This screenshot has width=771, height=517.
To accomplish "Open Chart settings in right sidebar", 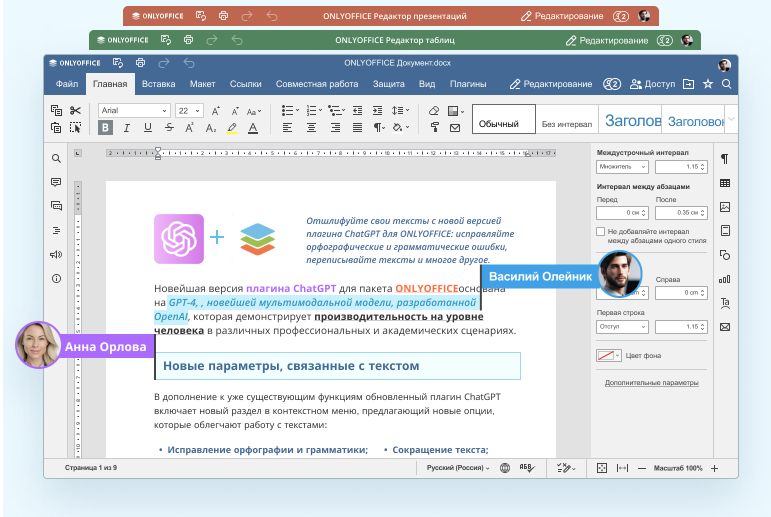I will pos(725,279).
